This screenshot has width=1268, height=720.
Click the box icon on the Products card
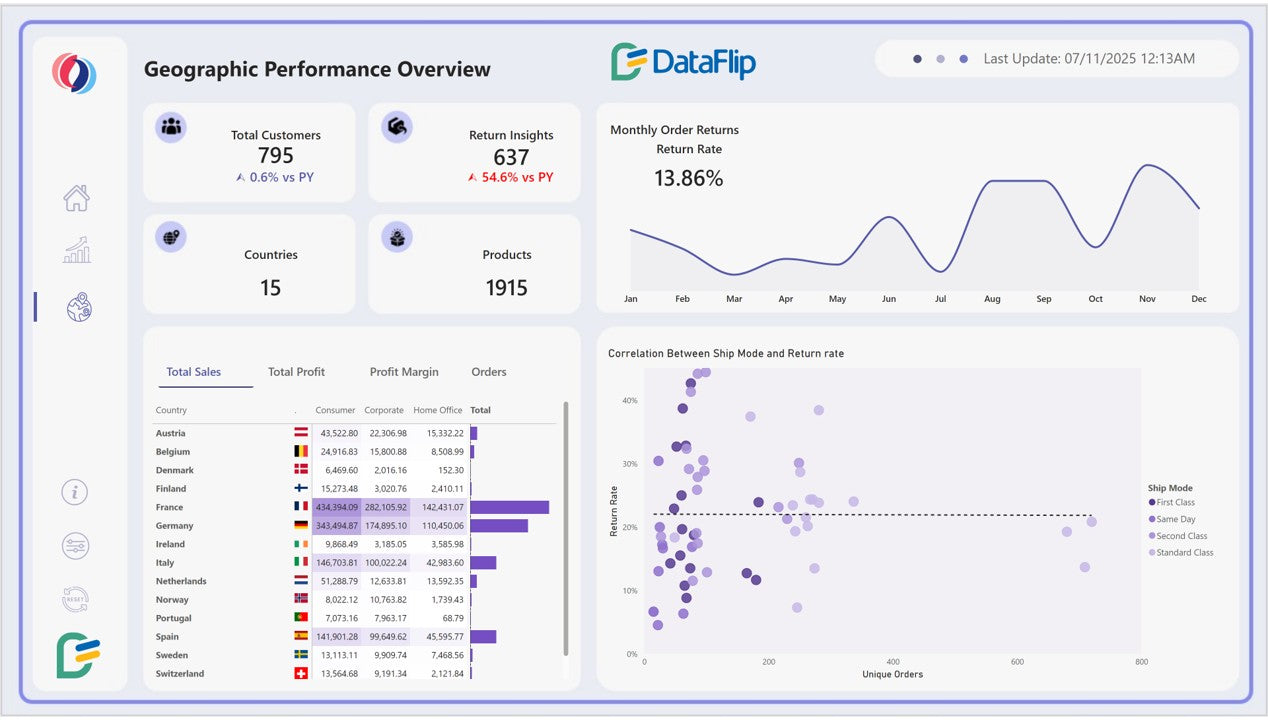396,237
